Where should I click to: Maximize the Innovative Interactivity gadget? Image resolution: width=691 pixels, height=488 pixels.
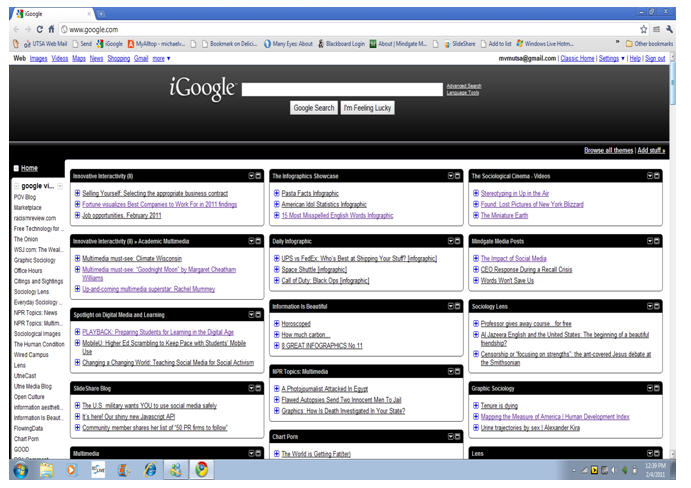[258, 176]
